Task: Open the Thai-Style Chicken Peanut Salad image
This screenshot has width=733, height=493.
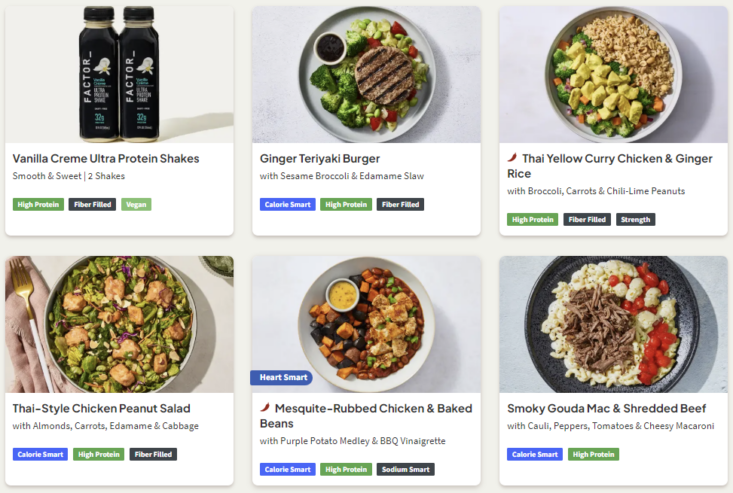Action: [119, 324]
